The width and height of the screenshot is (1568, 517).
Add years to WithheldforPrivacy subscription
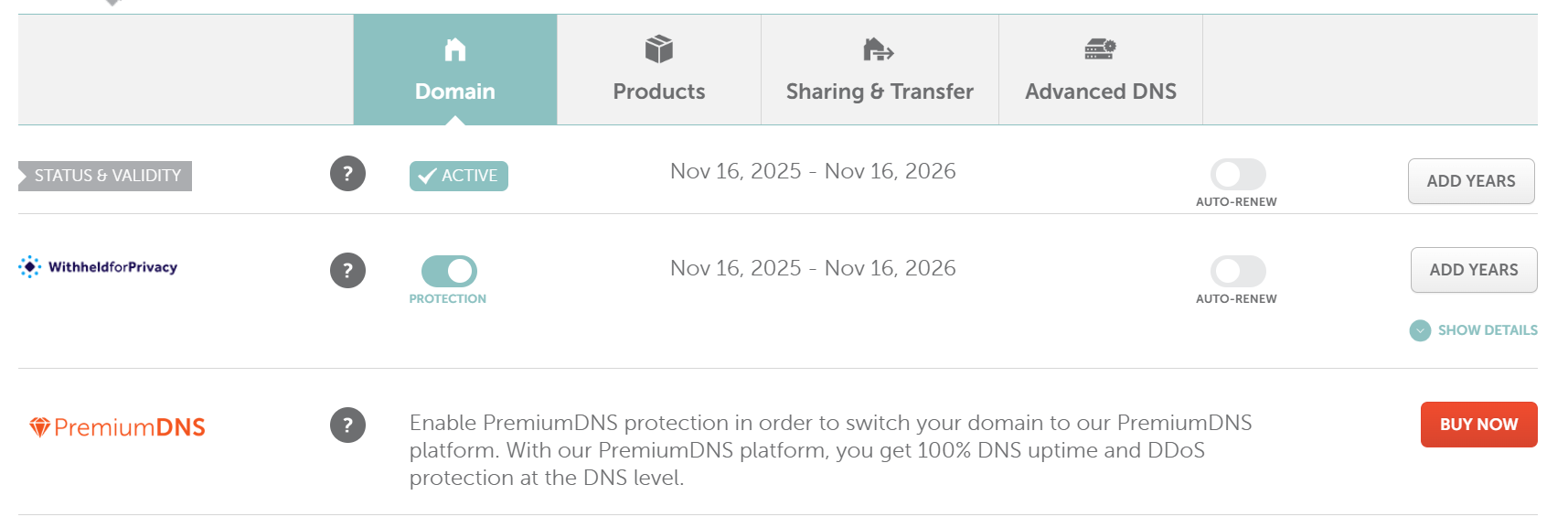tap(1474, 270)
